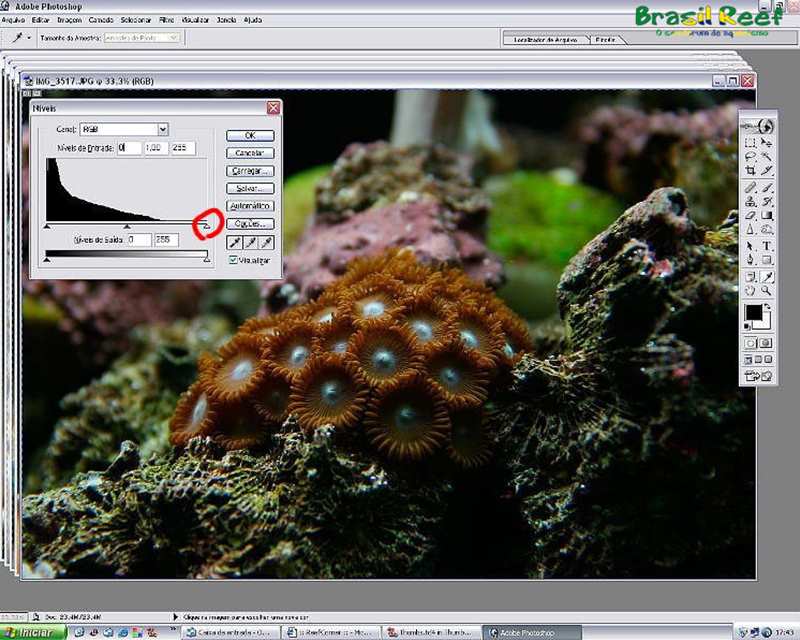
Task: Open the Imagem menu
Action: [x=69, y=19]
